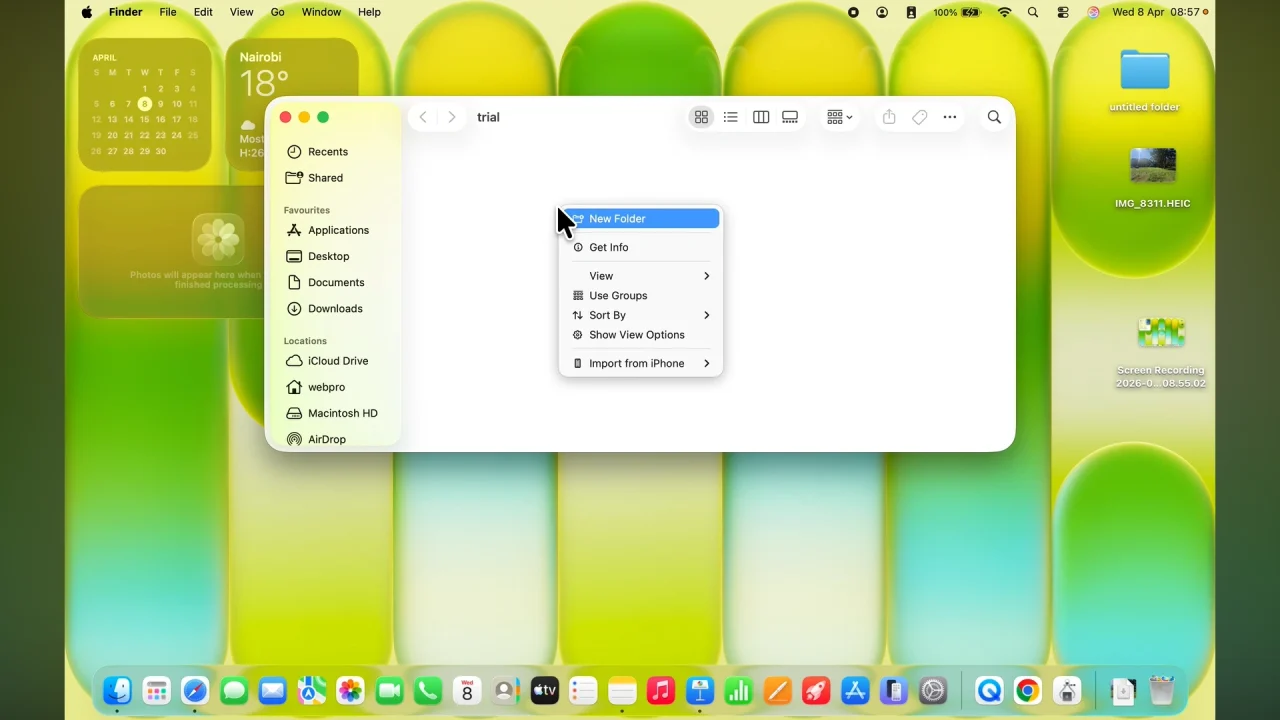Switch to list view in the Finder toolbar
The width and height of the screenshot is (1280, 720).
(731, 117)
